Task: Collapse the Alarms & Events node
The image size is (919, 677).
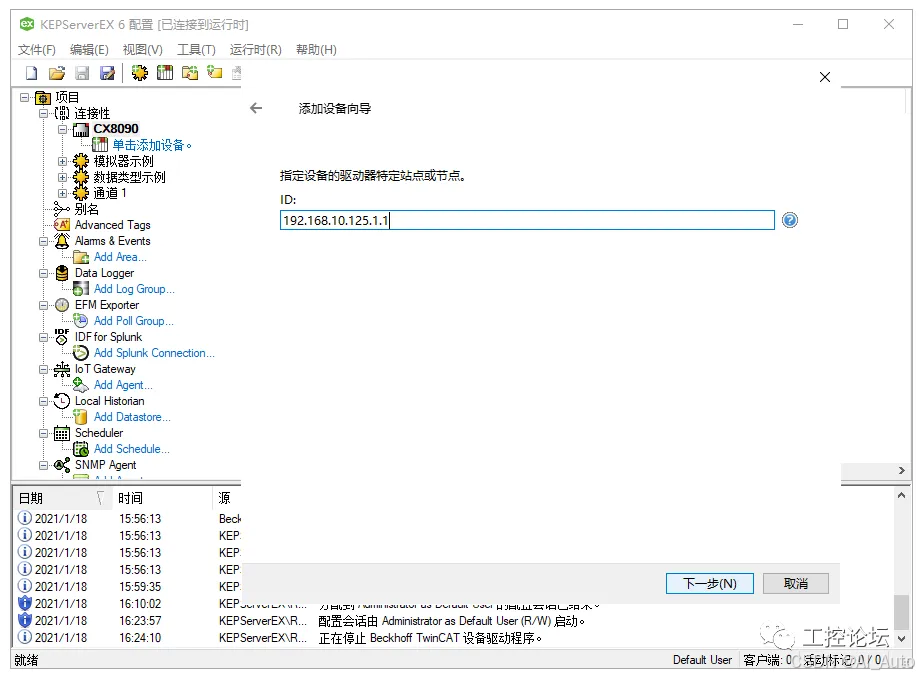Action: [43, 241]
